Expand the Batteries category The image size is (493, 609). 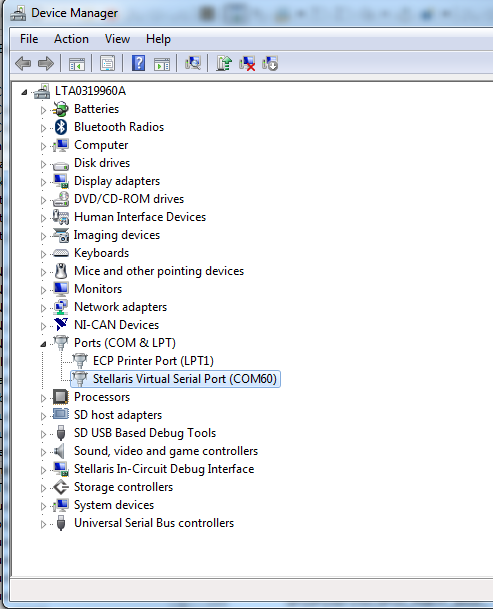click(x=43, y=110)
